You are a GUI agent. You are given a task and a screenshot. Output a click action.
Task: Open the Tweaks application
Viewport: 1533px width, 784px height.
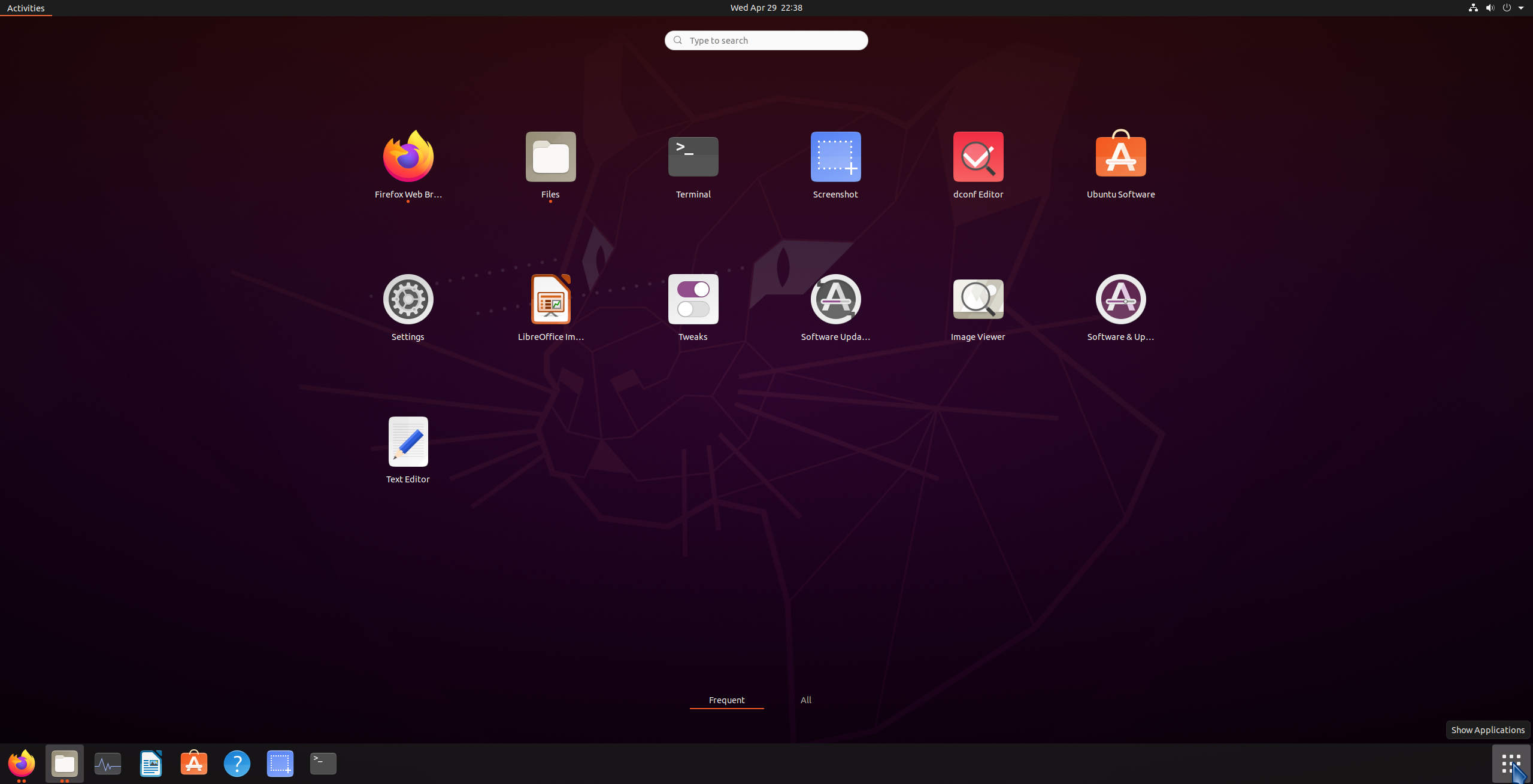693,299
